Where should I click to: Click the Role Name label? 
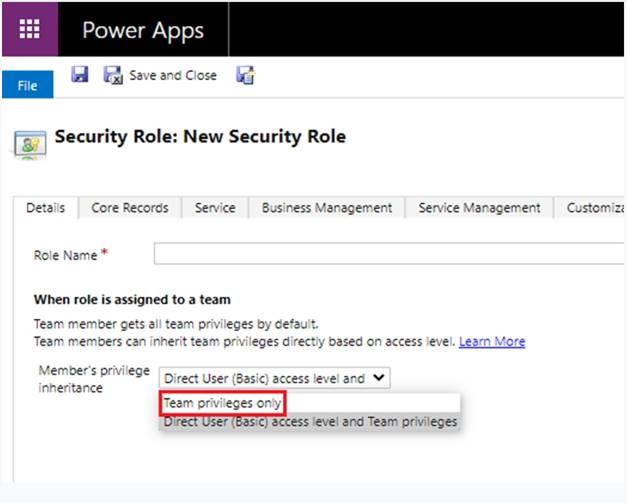[x=66, y=256]
